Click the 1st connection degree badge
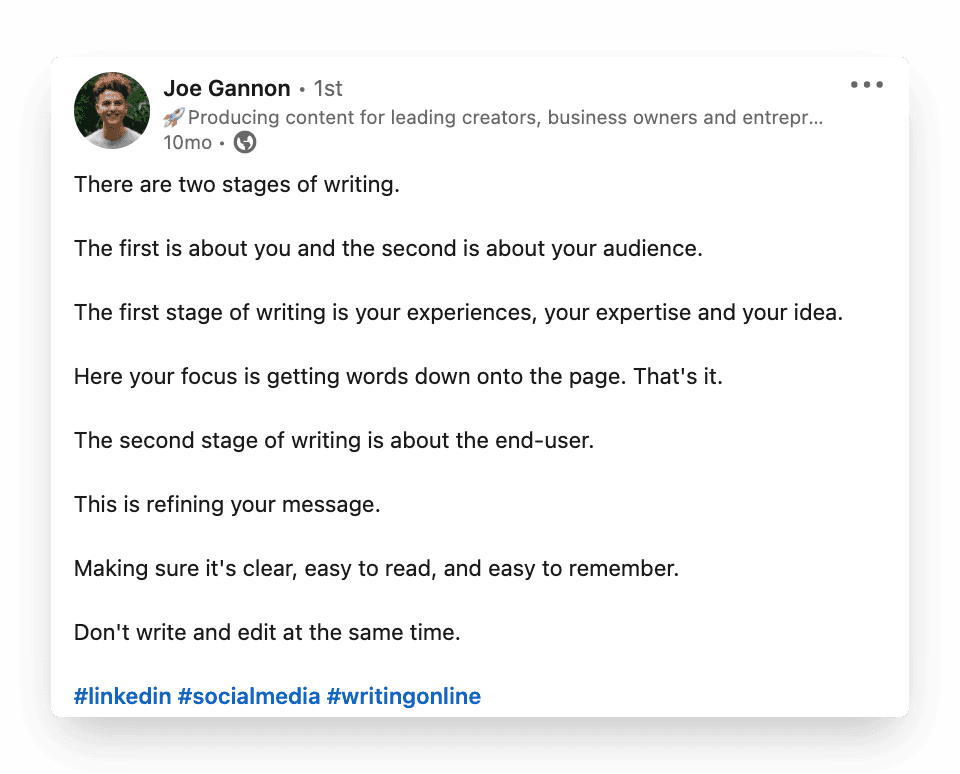 tap(328, 89)
